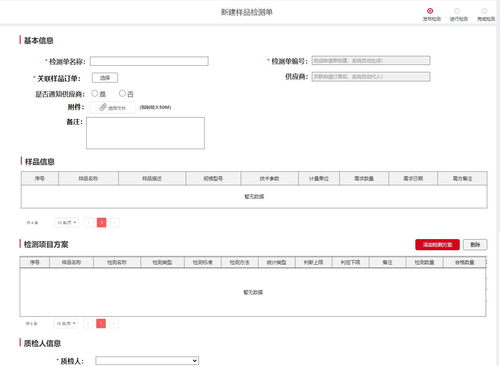
Task: Select 是 for 是否通知供应商
Action: click(x=95, y=94)
